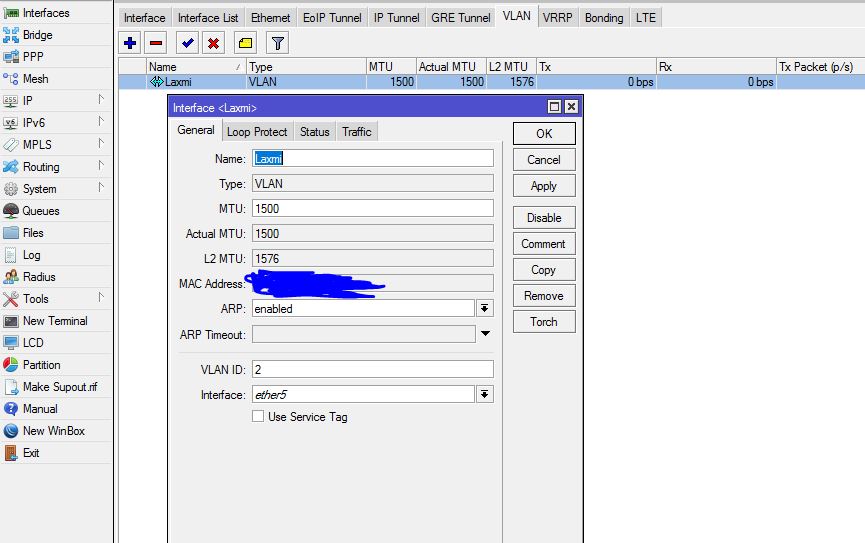Switch to the LTE tab
Screen dimensions: 865x543
pyautogui.click(x=646, y=18)
